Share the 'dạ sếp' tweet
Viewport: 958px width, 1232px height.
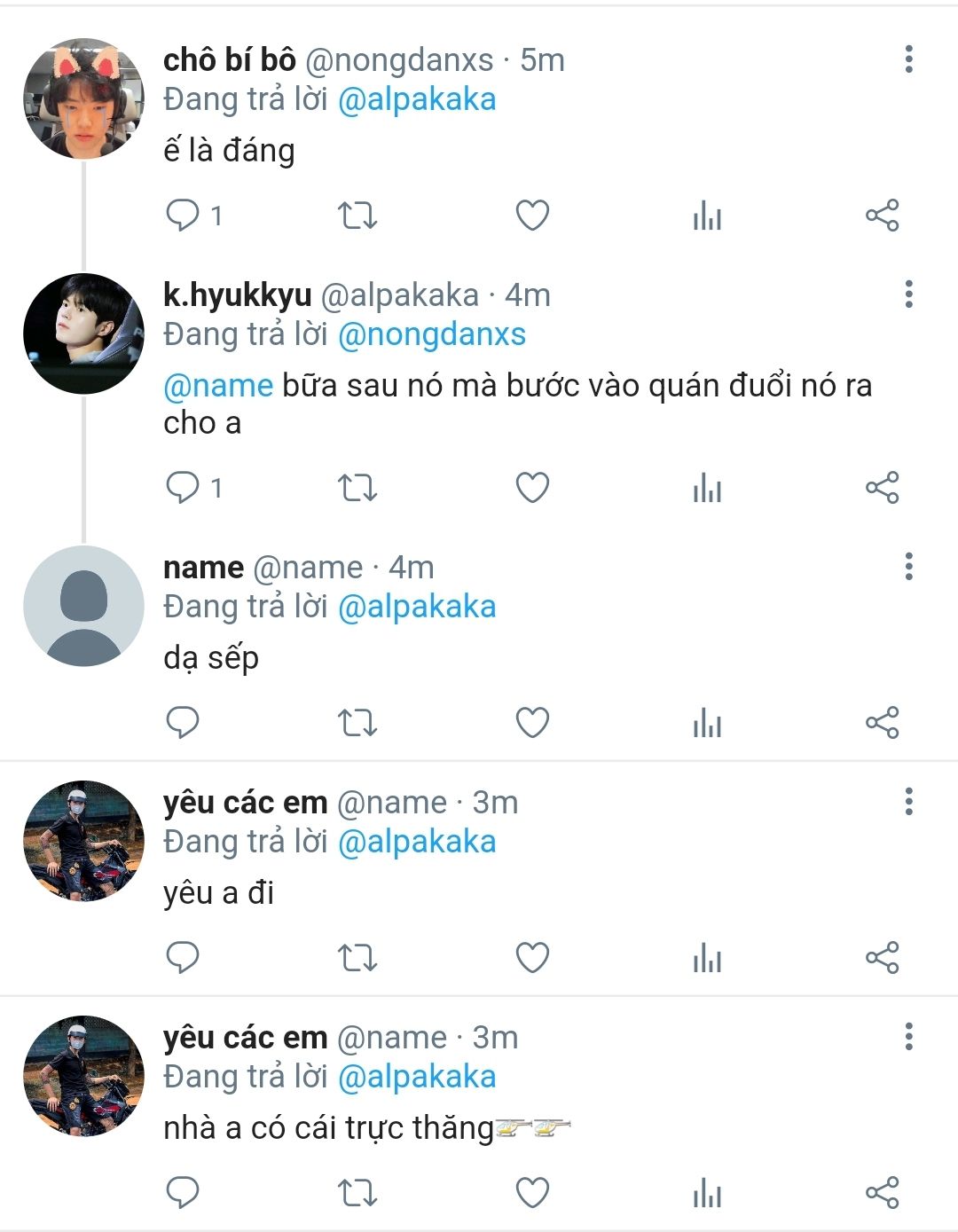tap(883, 723)
